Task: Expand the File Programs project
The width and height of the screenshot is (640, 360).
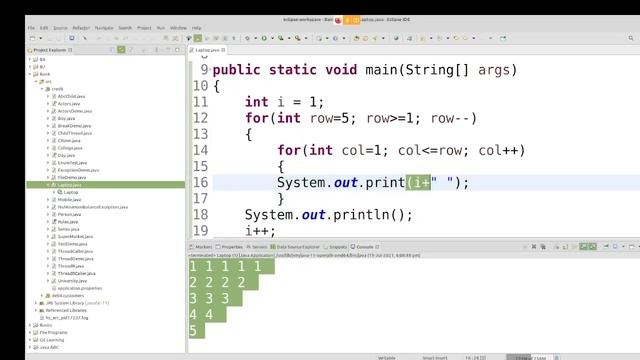Action: [x=30, y=332]
